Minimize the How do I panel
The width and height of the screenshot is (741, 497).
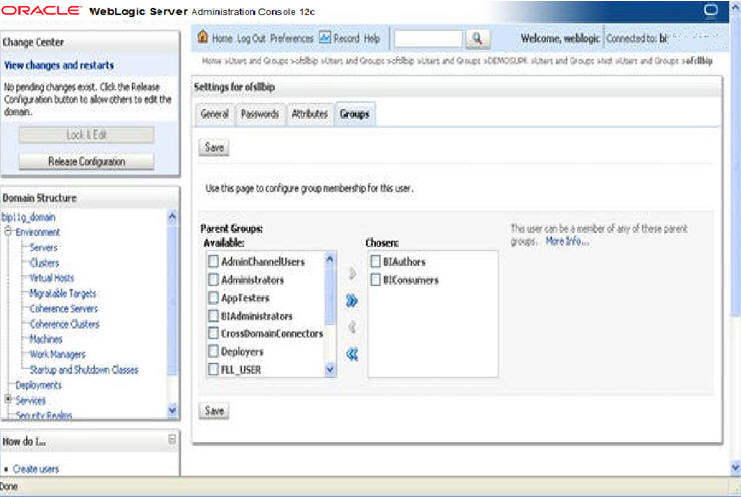172,439
